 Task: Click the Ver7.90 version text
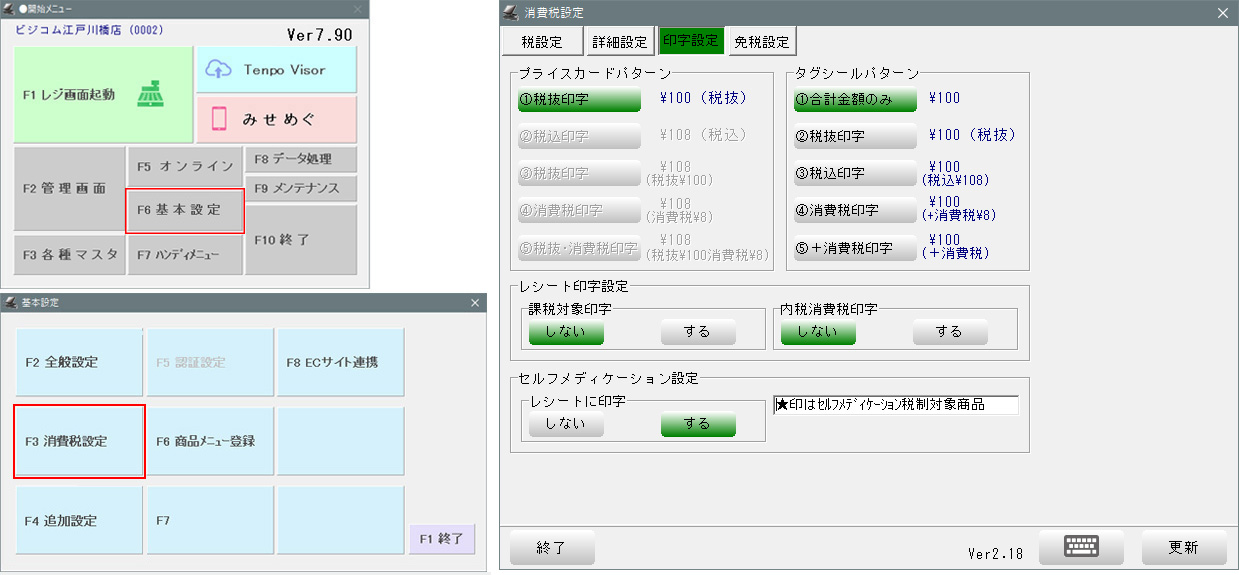(x=320, y=35)
